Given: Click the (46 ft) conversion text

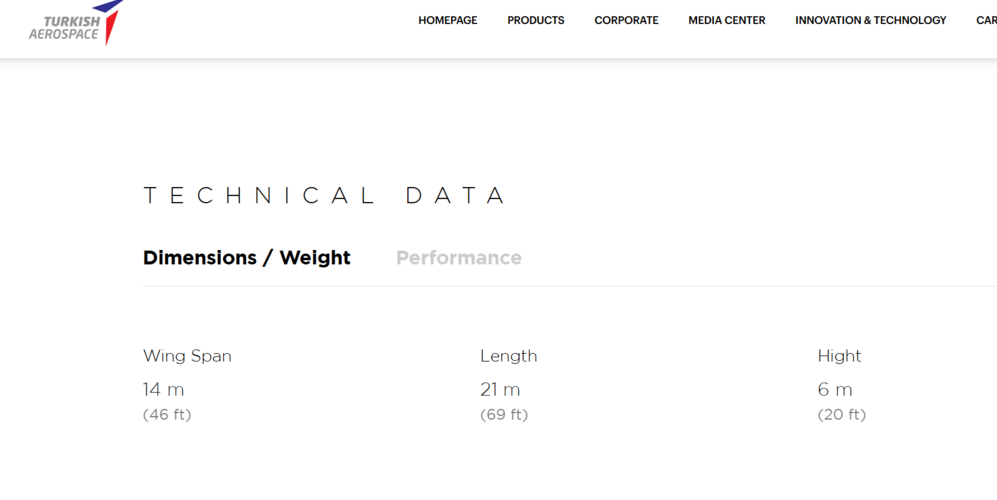Looking at the screenshot, I should point(167,415).
